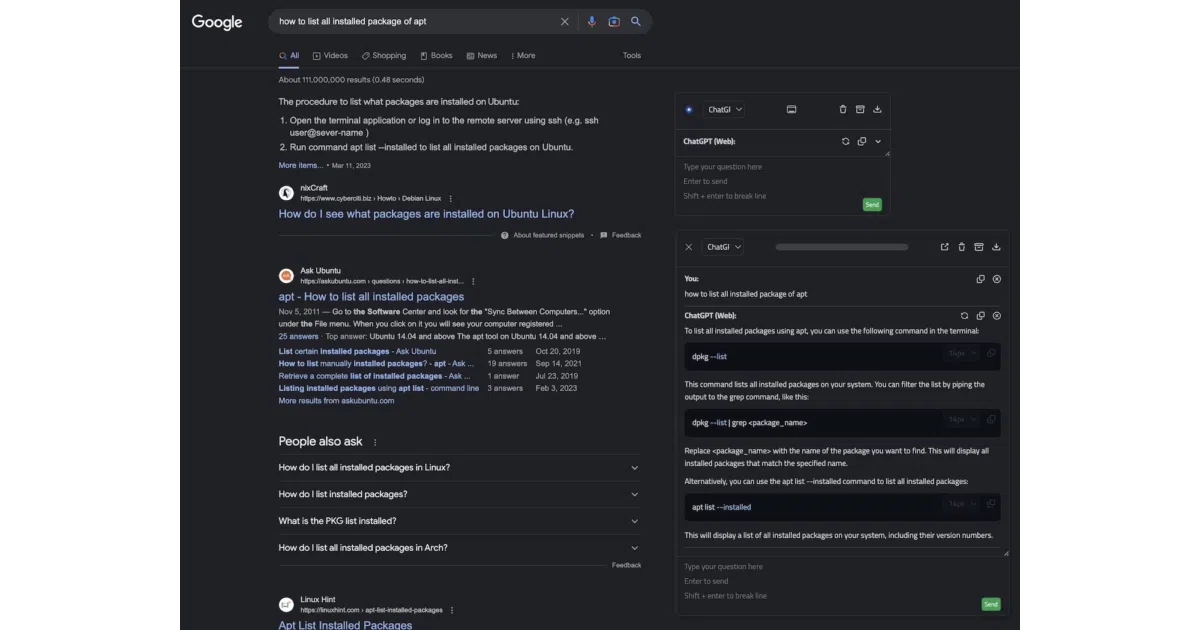
Task: Delete the conversation using its header trash icon
Action: (962, 247)
